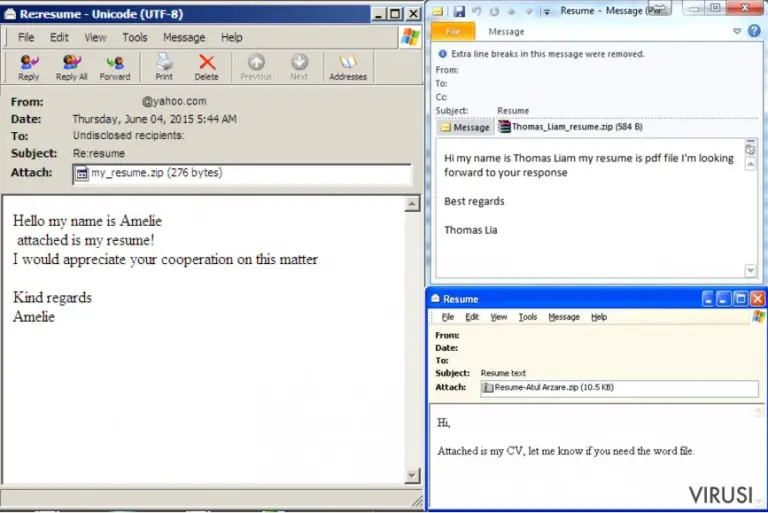The width and height of the screenshot is (768, 513).
Task: Open View menu in lower Resume window
Action: coord(499,317)
